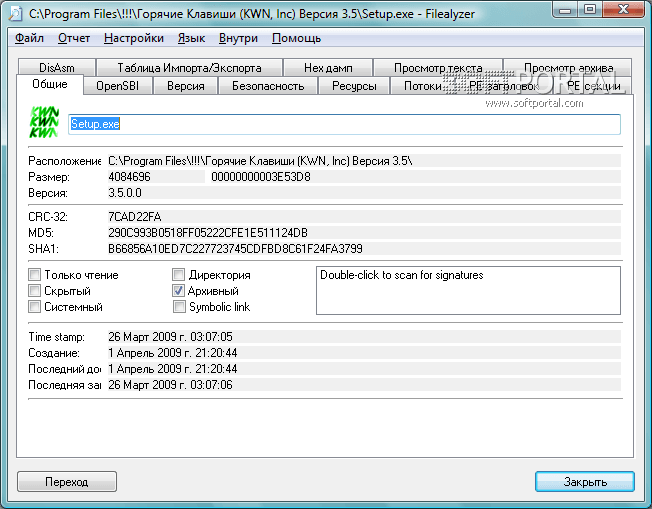The width and height of the screenshot is (652, 509).
Task: Click the Расположение path value
Action: coord(364,161)
